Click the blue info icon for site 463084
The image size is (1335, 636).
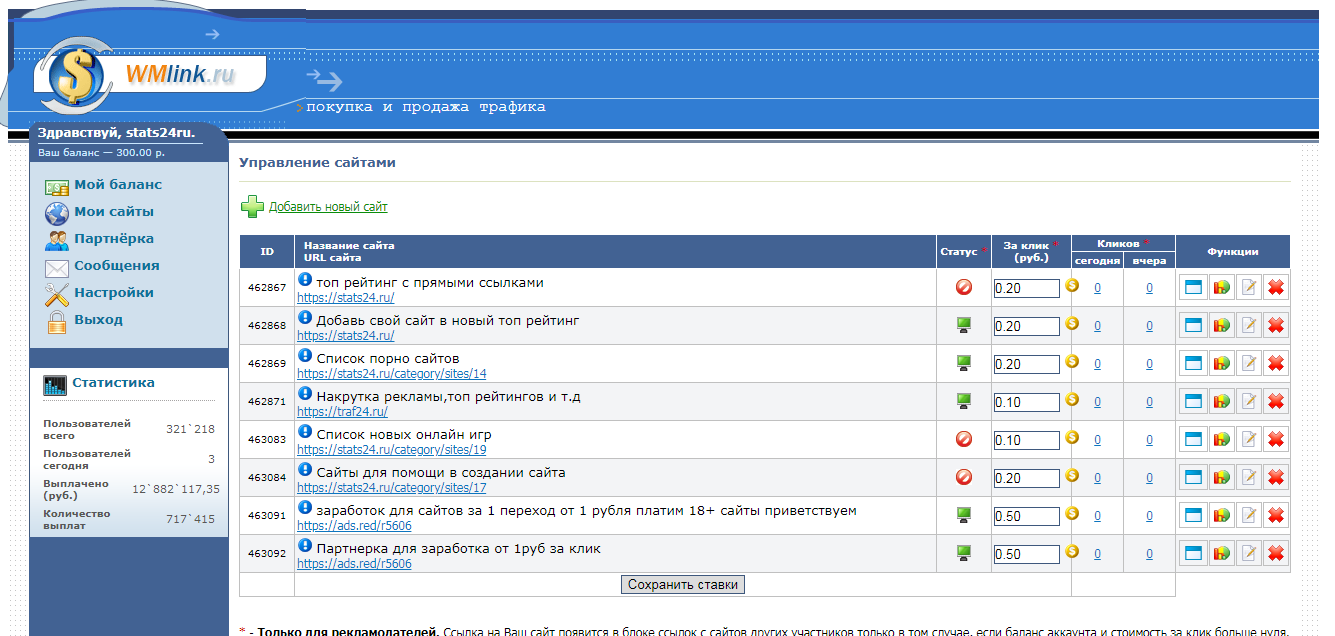click(305, 470)
